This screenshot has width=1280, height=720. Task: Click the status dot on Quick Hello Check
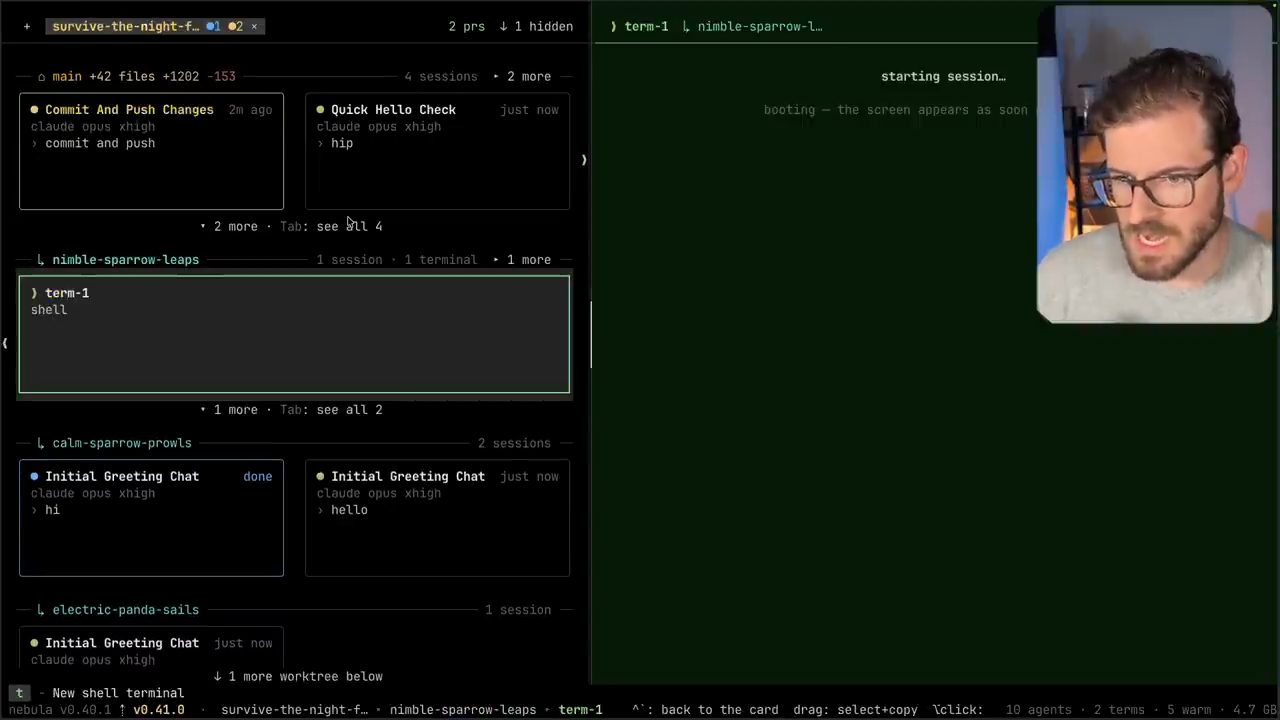pos(320,110)
